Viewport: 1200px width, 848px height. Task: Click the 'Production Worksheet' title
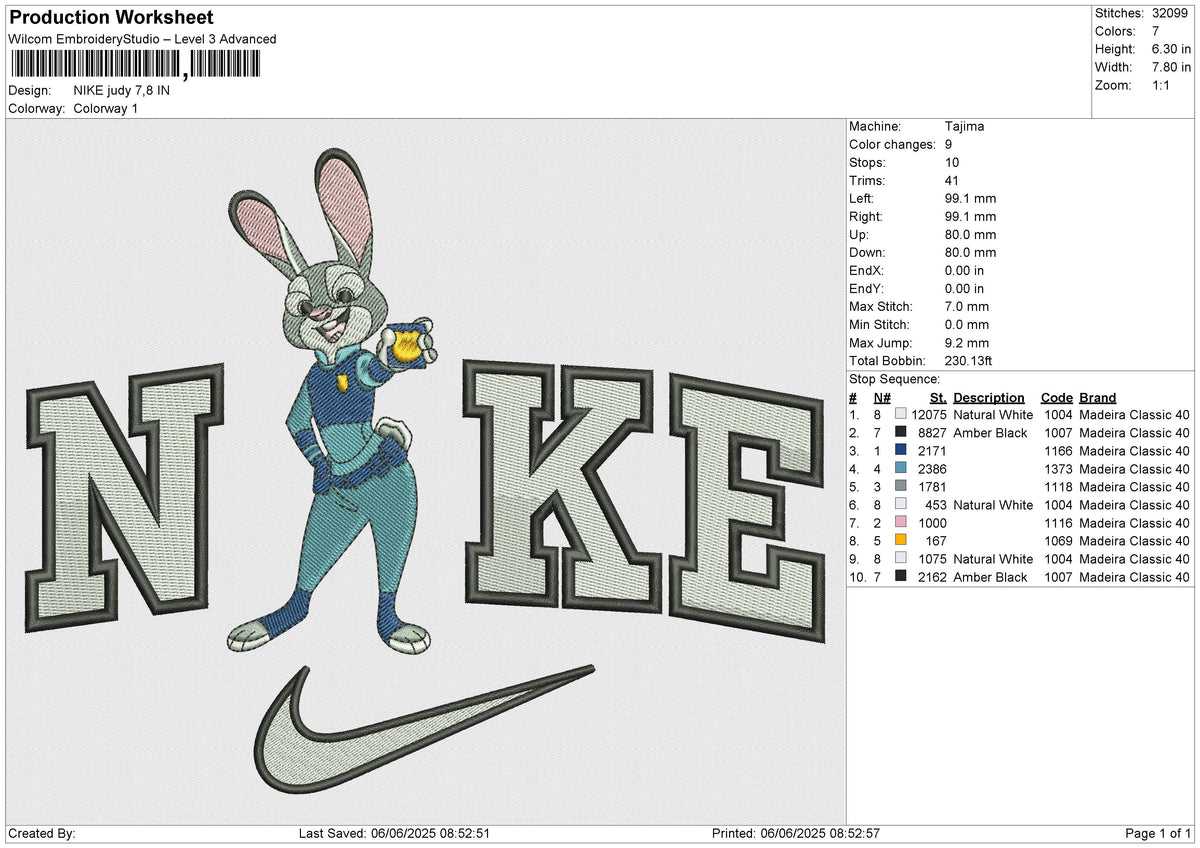[x=111, y=18]
